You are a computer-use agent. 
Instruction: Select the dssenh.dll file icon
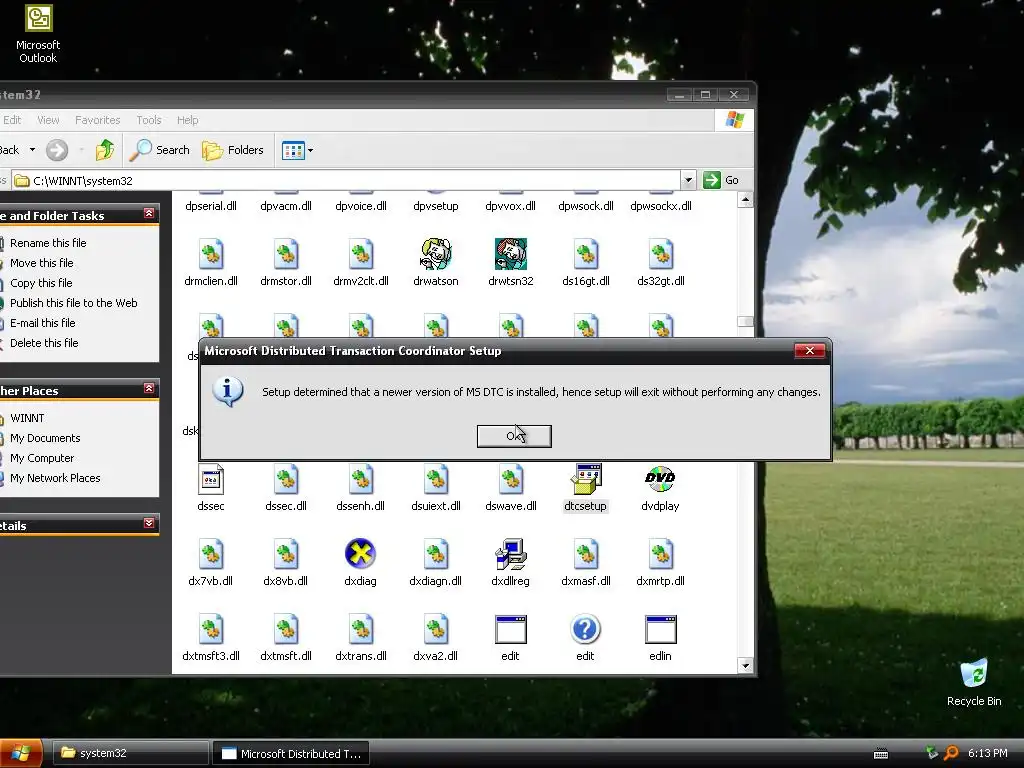pos(360,479)
